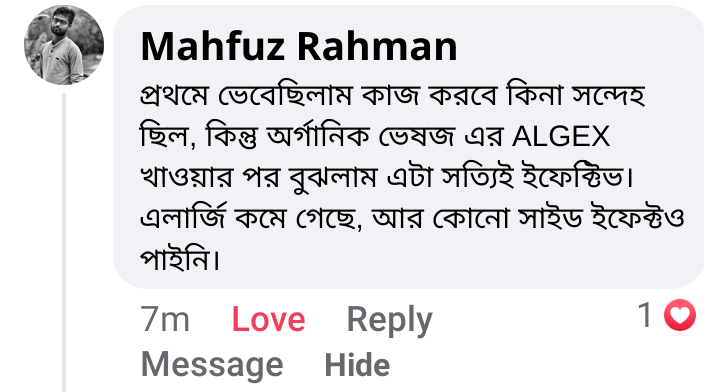720x392 pixels.
Task: Click the comment thread vertical line
Action: (64, 242)
